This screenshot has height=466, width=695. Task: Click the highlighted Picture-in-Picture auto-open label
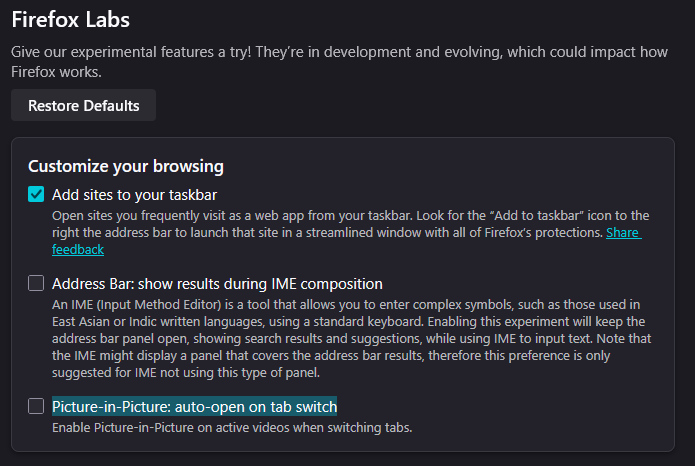pyautogui.click(x=194, y=406)
